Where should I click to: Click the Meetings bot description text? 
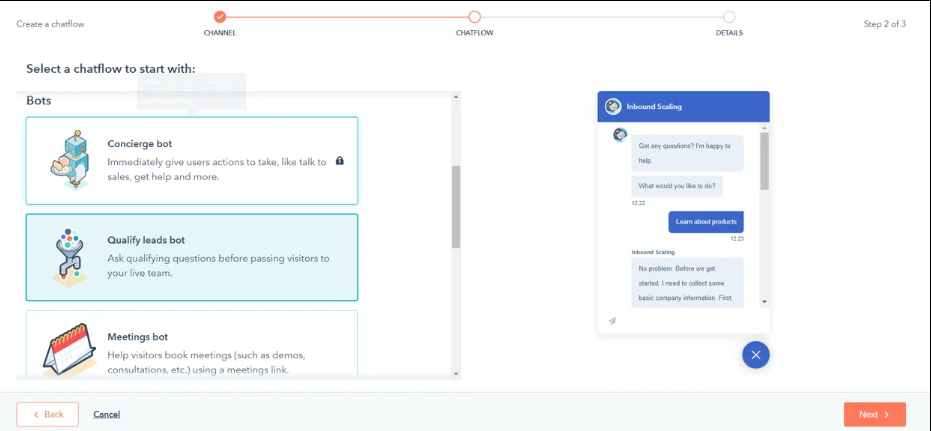click(x=207, y=362)
